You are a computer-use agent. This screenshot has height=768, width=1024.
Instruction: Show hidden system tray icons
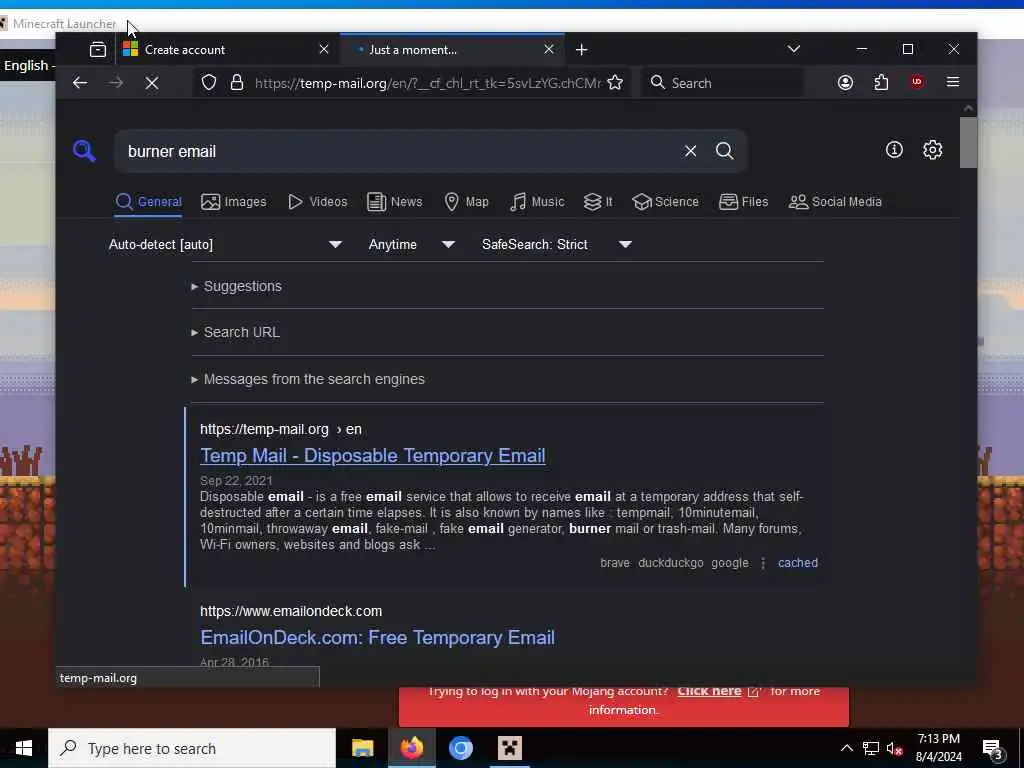point(846,748)
